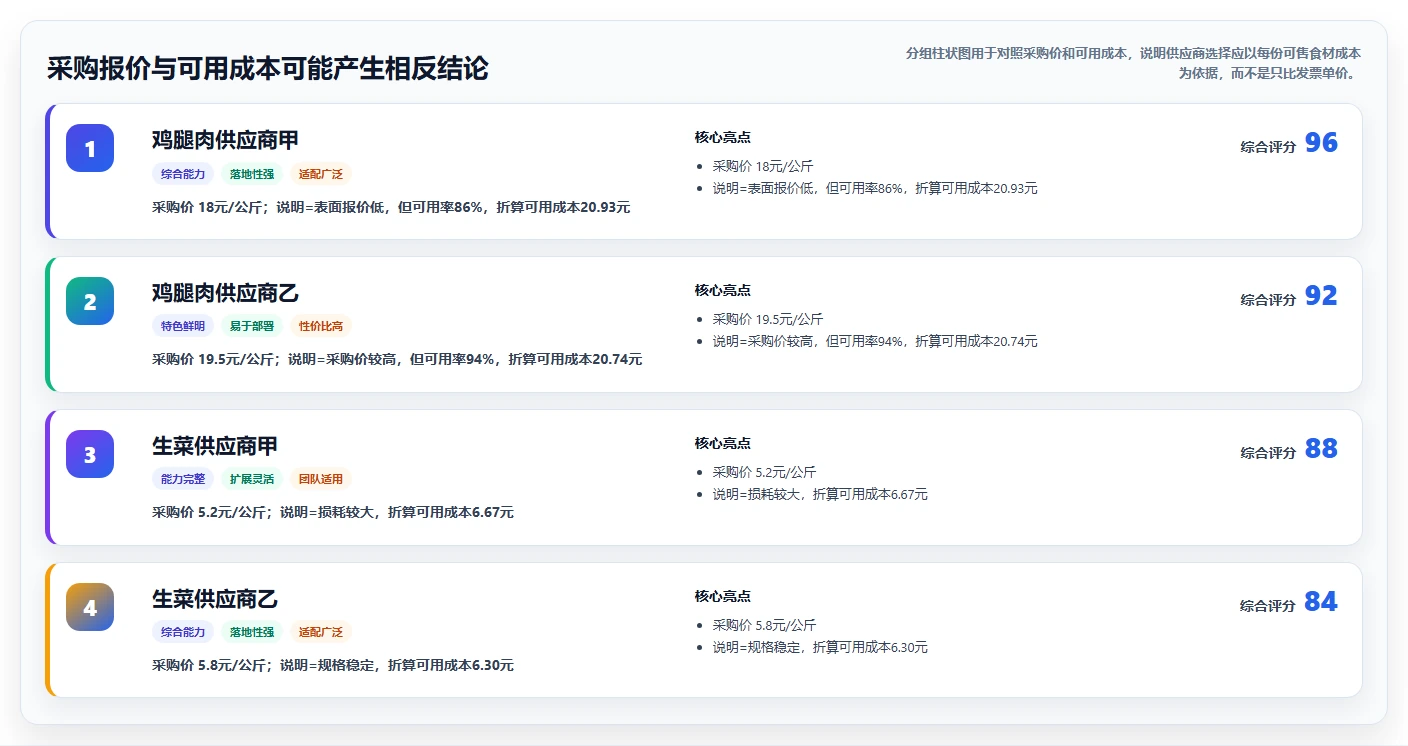Click the number 2 rank badge
The height and width of the screenshot is (746, 1408).
pyautogui.click(x=90, y=301)
